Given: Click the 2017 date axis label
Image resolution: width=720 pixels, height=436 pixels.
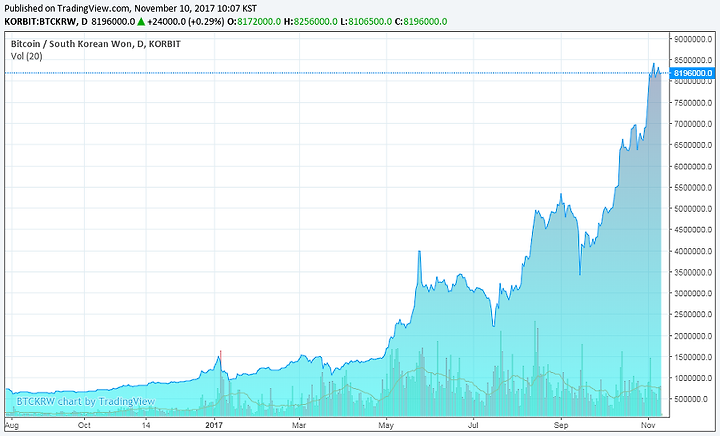Looking at the screenshot, I should tap(214, 425).
